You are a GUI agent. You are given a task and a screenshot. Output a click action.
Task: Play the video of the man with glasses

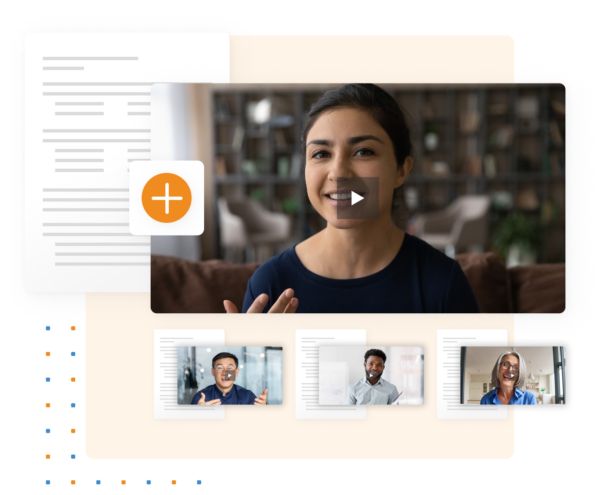click(x=230, y=376)
